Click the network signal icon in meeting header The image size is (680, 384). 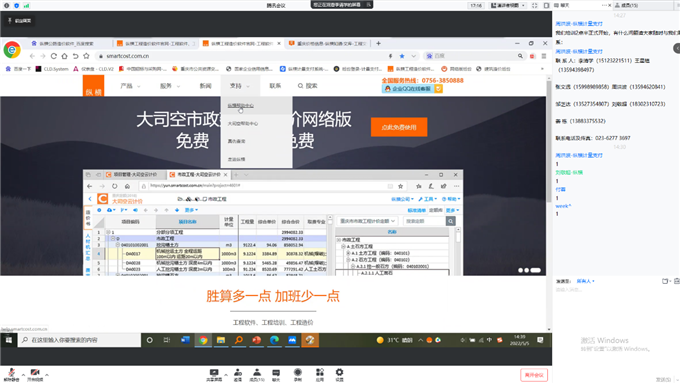(26, 5)
